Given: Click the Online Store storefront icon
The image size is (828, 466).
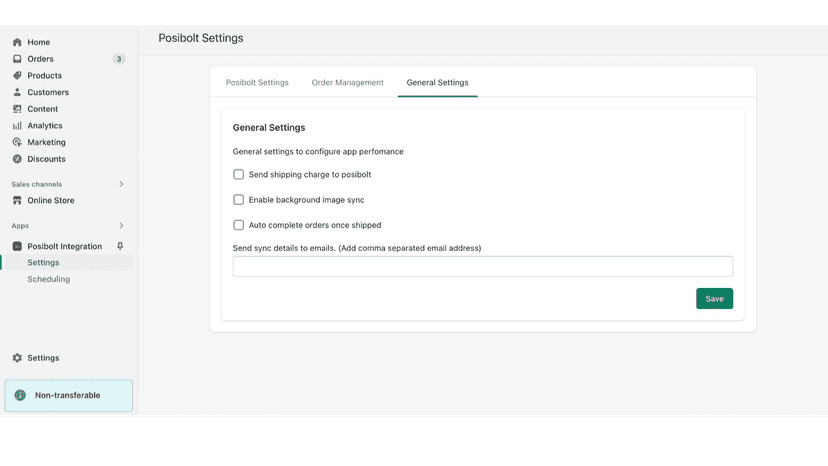Looking at the screenshot, I should 17,200.
